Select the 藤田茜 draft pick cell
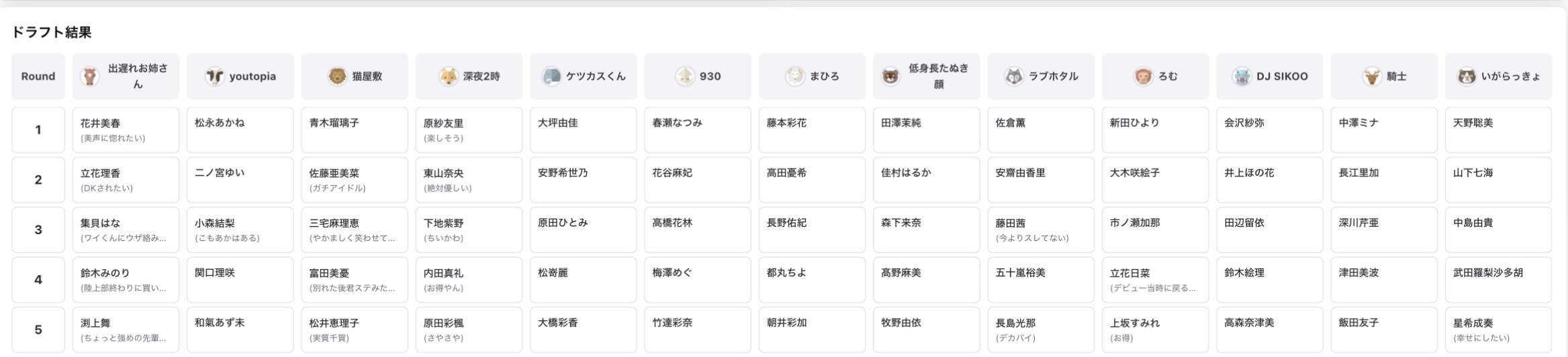1568x357 pixels. coord(1041,229)
